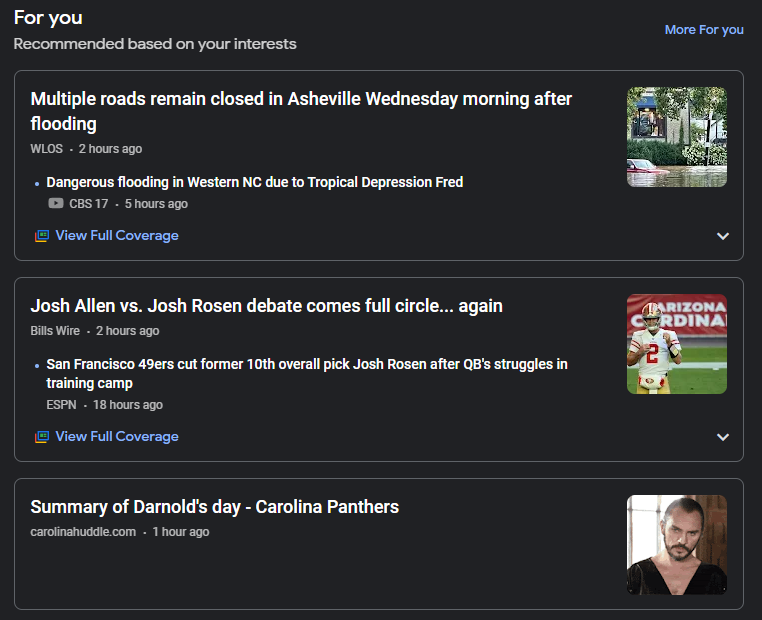762x620 pixels.
Task: Open View Full Coverage for Asheville flooding
Action: pos(116,236)
